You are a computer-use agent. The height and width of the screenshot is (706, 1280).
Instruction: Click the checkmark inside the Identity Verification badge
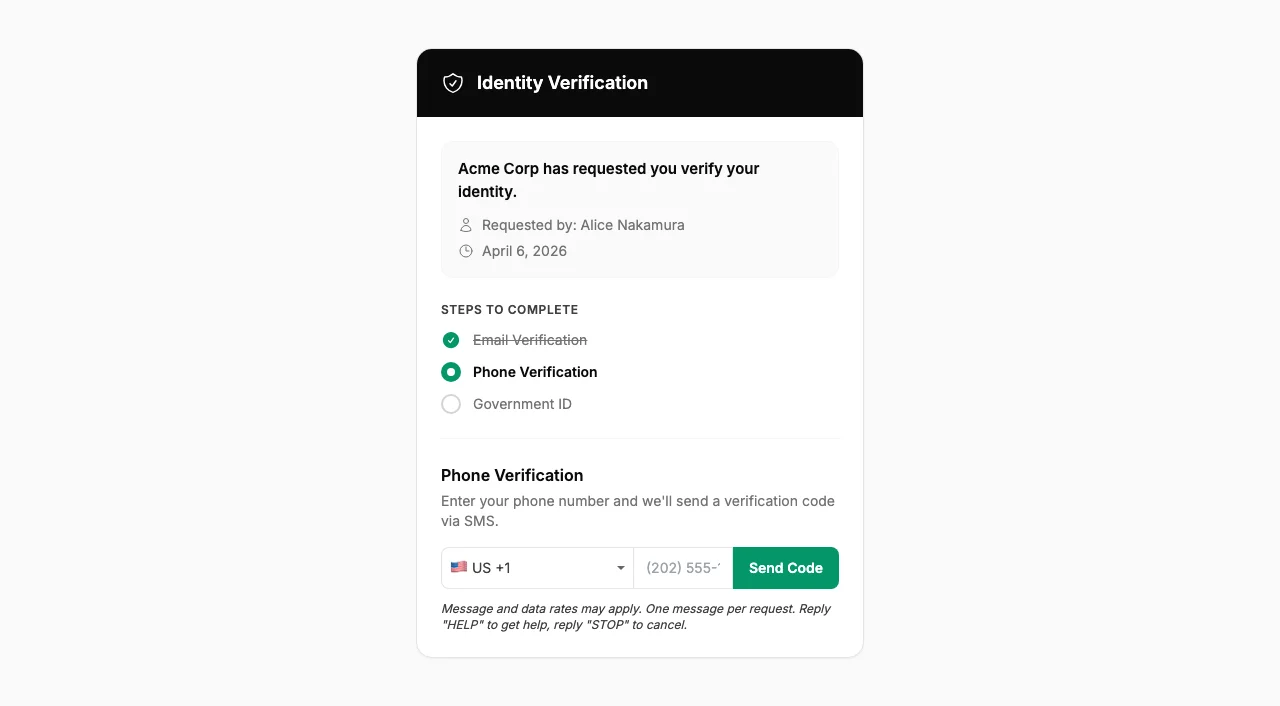tap(453, 83)
